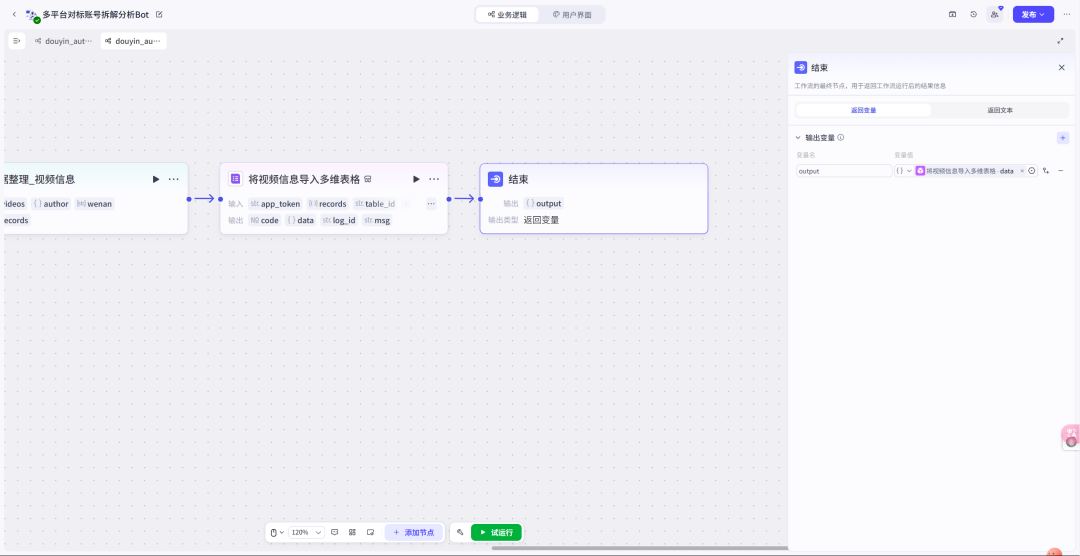Click the 结束 panel header icon
This screenshot has width=1080, height=556.
tap(801, 68)
